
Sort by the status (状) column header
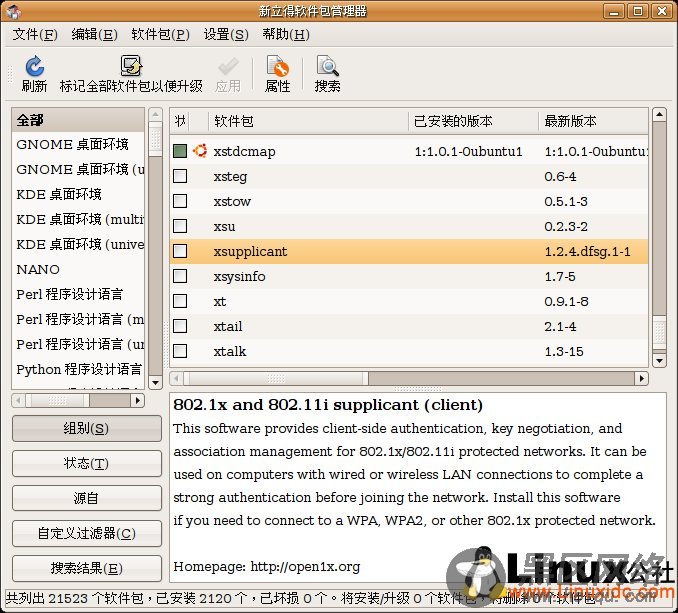point(180,121)
